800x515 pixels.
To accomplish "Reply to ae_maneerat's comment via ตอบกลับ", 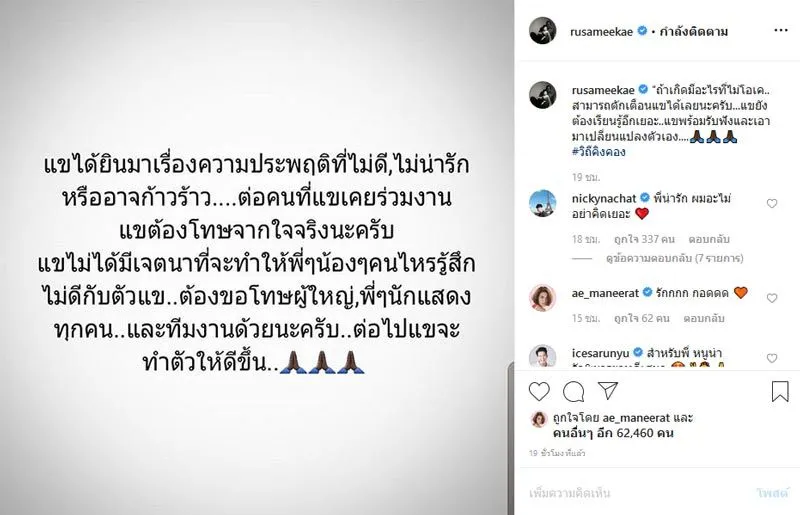I will coord(704,318).
